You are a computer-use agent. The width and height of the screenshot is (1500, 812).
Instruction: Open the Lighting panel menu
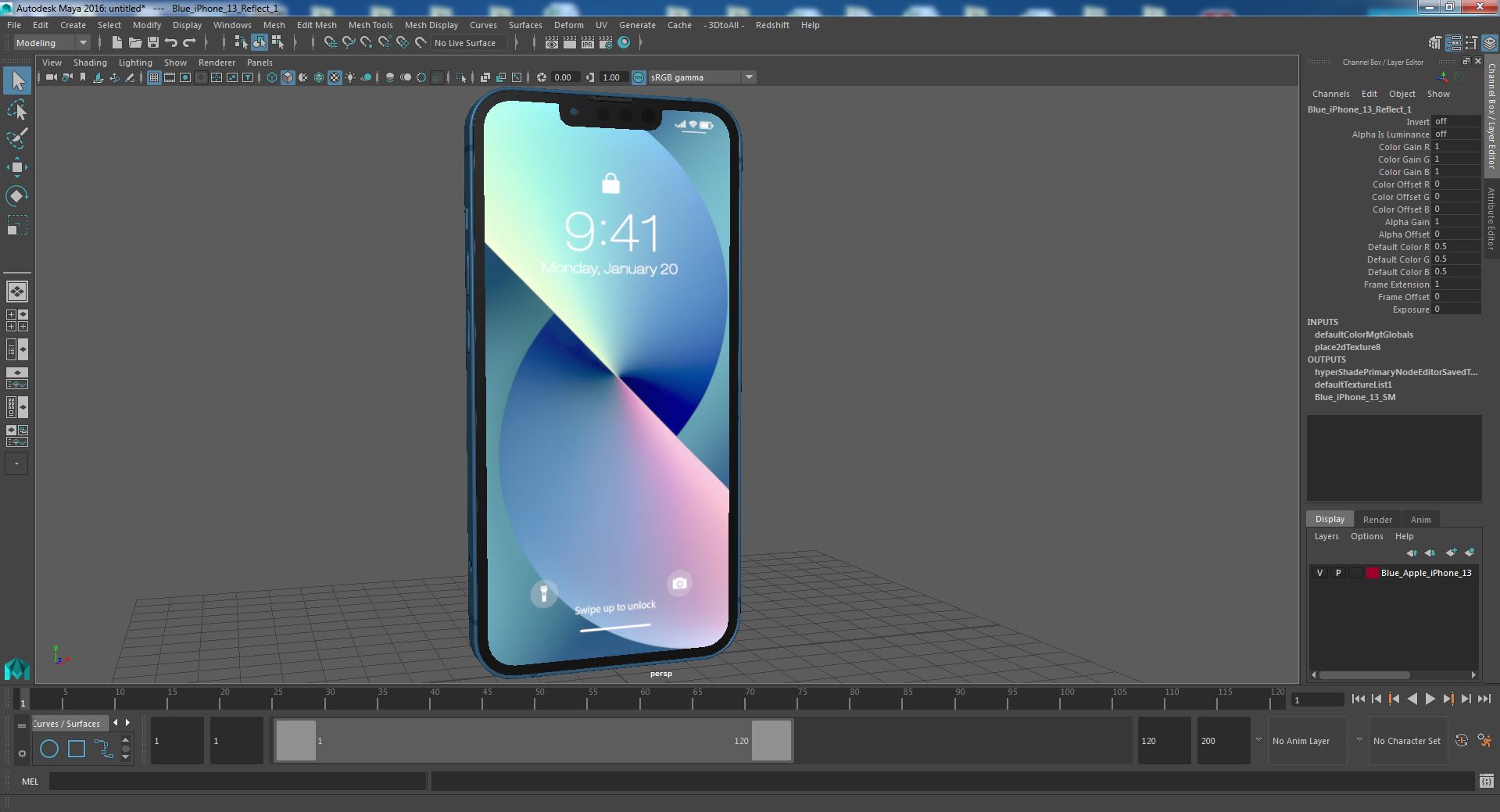click(x=135, y=63)
